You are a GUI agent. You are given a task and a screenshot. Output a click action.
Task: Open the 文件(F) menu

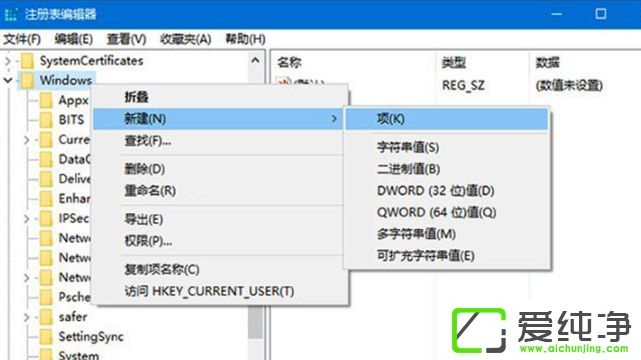pyautogui.click(x=22, y=39)
